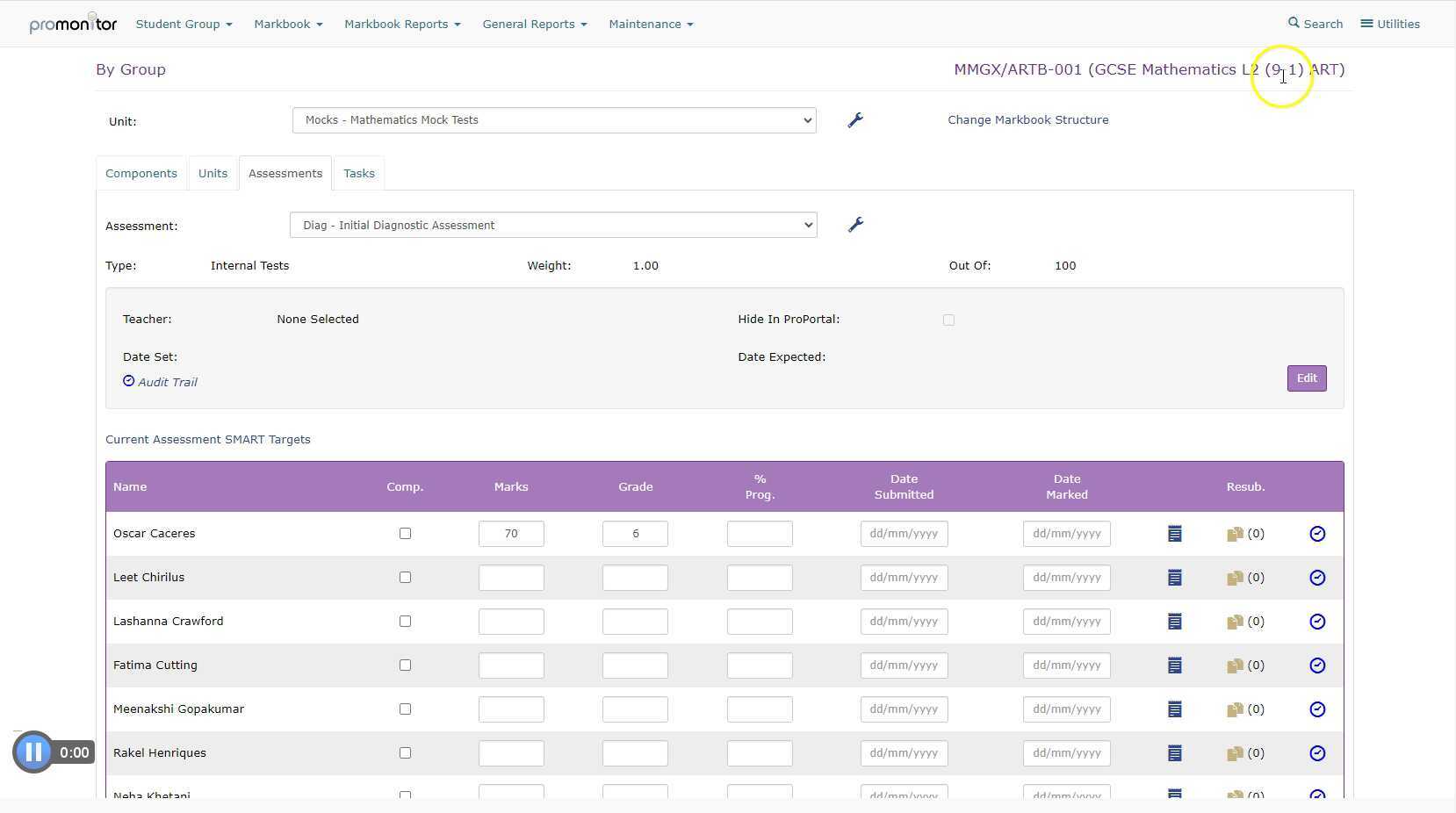
Task: Toggle the Hide In ProPortal checkbox
Action: [948, 320]
